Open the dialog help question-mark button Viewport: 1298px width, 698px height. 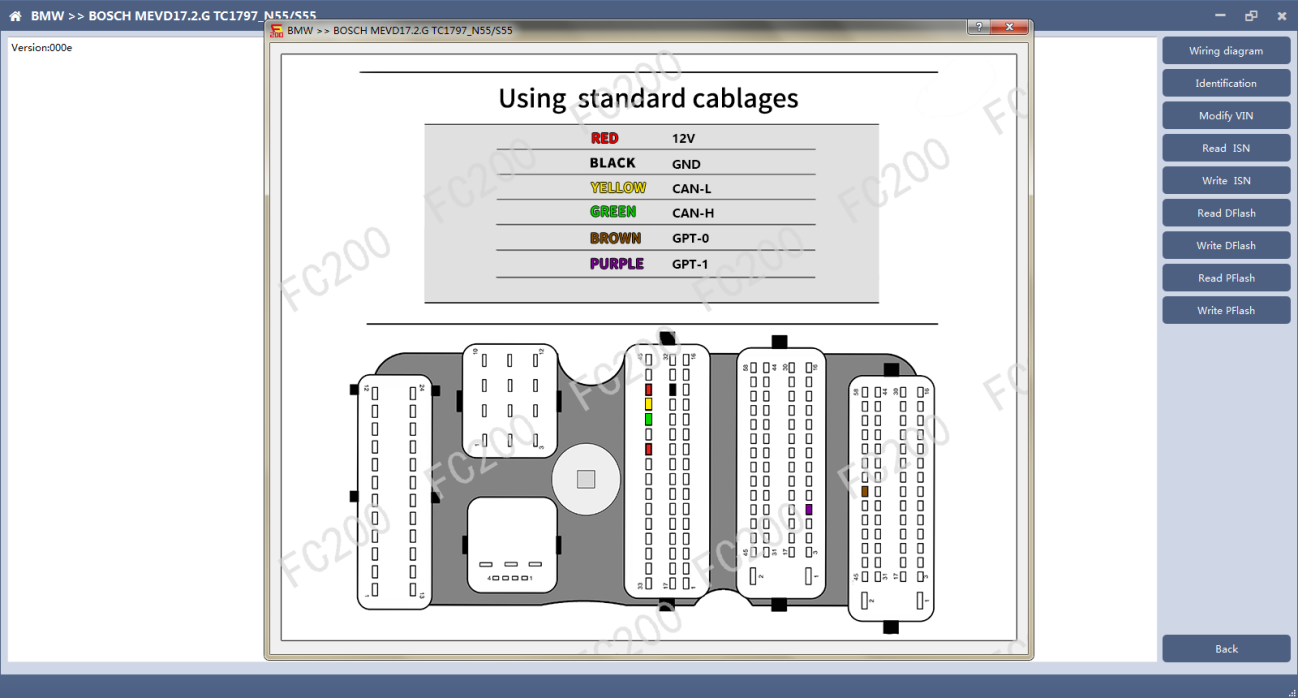[981, 27]
